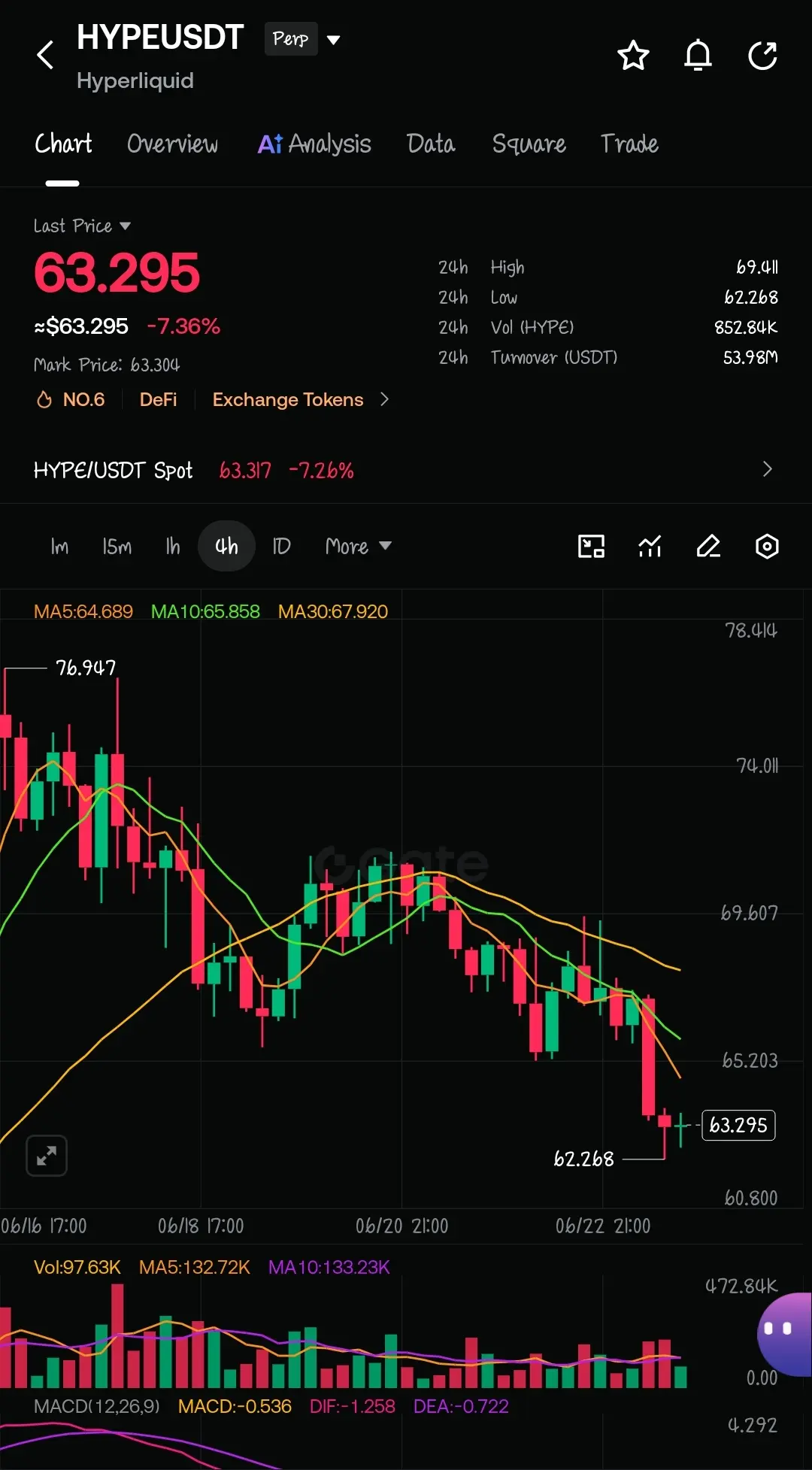Image resolution: width=812 pixels, height=1470 pixels.
Task: Add HYPEUSDT to favorites with star icon
Action: (633, 55)
